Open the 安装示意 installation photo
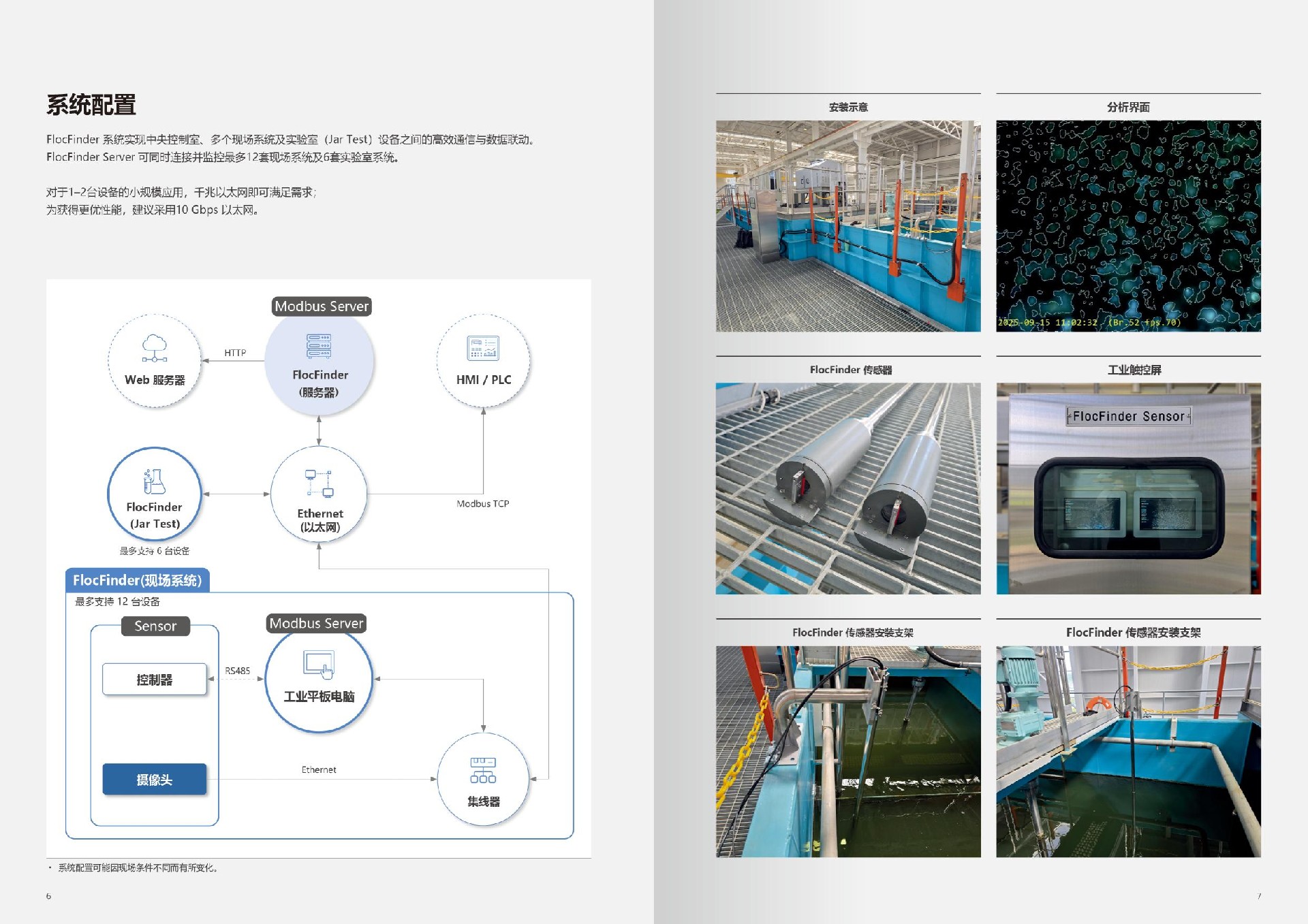 (x=848, y=226)
